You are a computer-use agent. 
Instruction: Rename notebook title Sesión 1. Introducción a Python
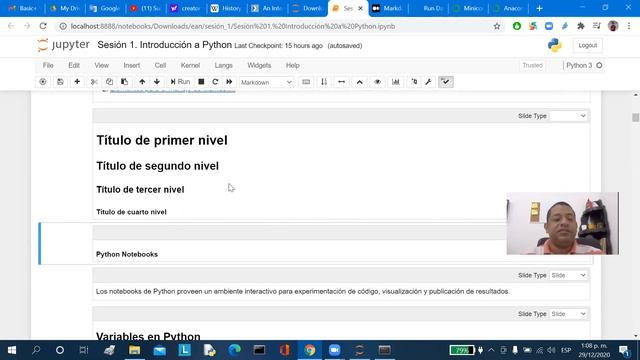[164, 45]
